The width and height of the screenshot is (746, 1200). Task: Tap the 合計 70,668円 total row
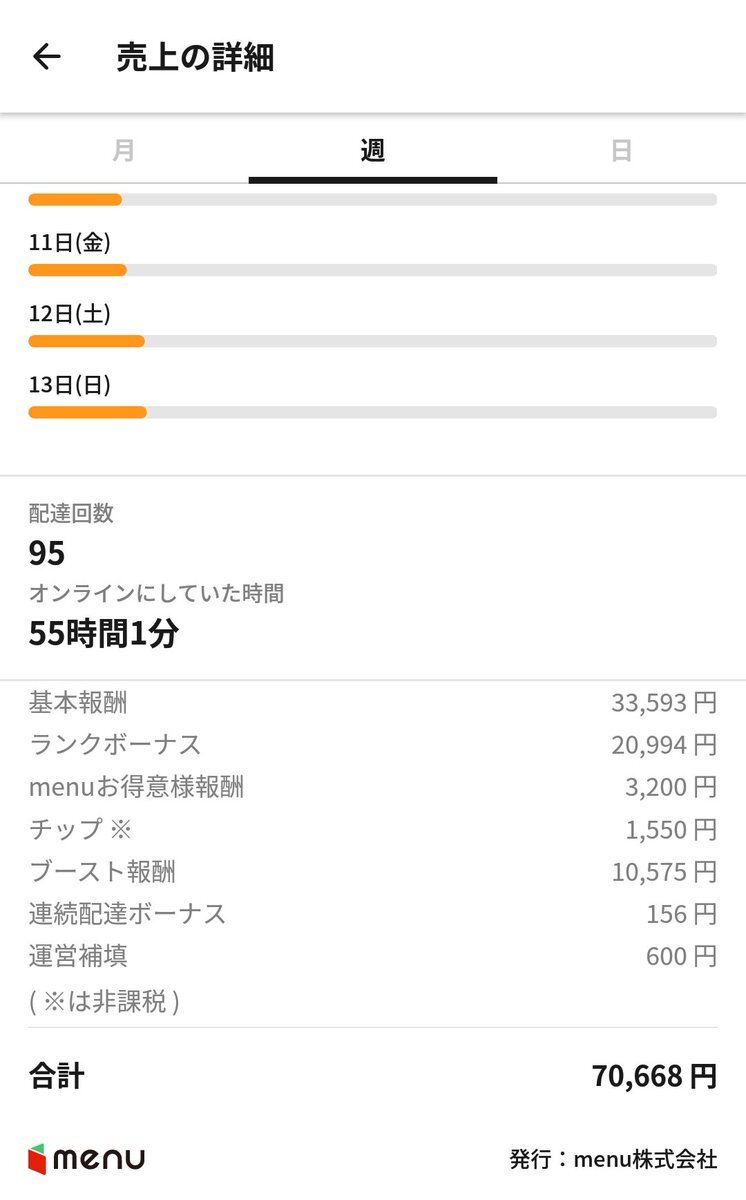372,1076
